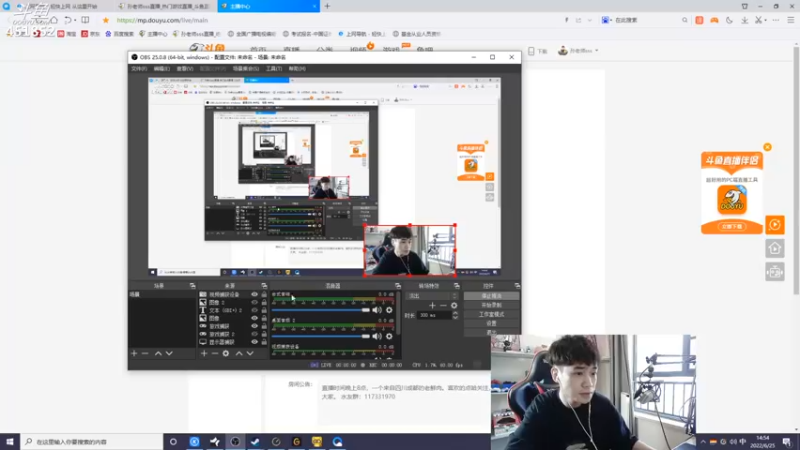
Task: Open OBS Help menu
Action: coord(297,68)
